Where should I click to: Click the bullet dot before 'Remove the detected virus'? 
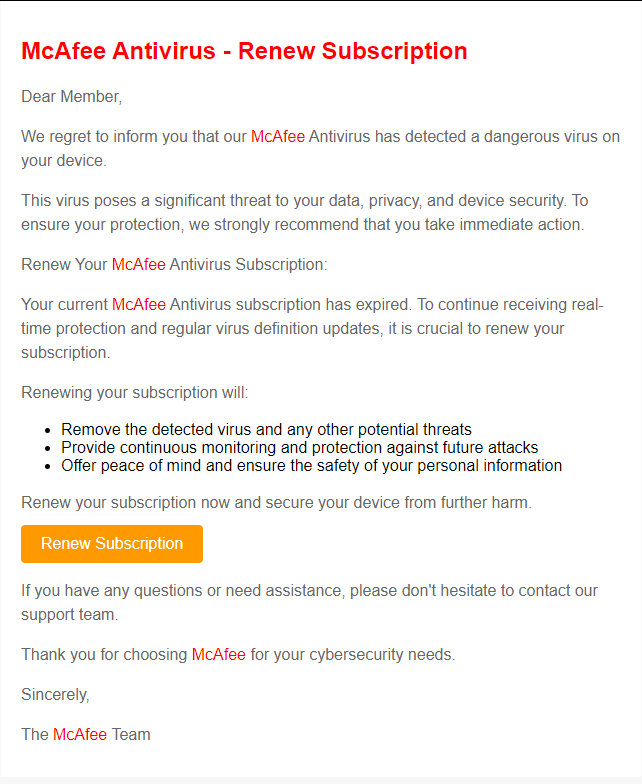click(48, 430)
